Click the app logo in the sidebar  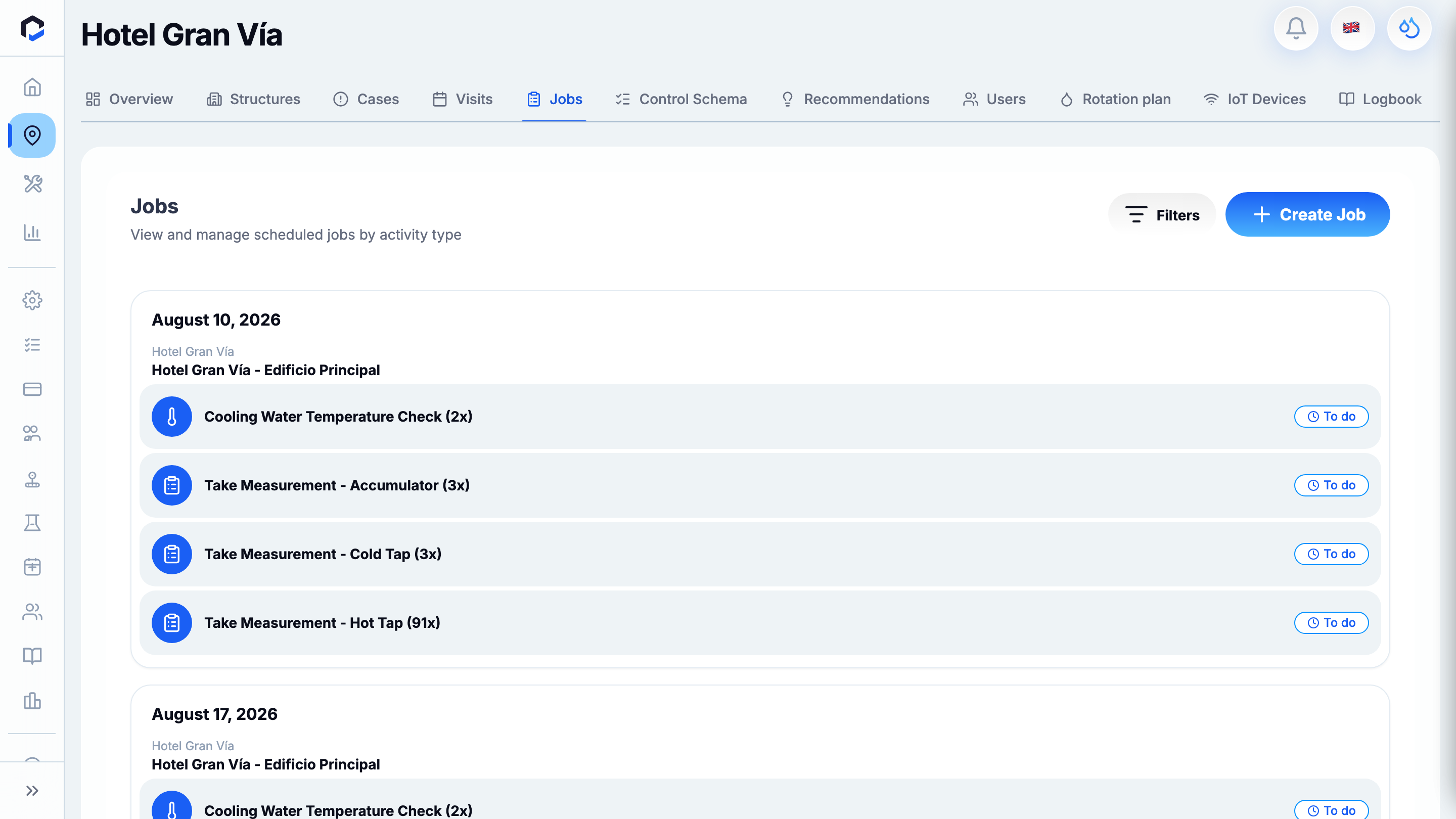point(32,28)
